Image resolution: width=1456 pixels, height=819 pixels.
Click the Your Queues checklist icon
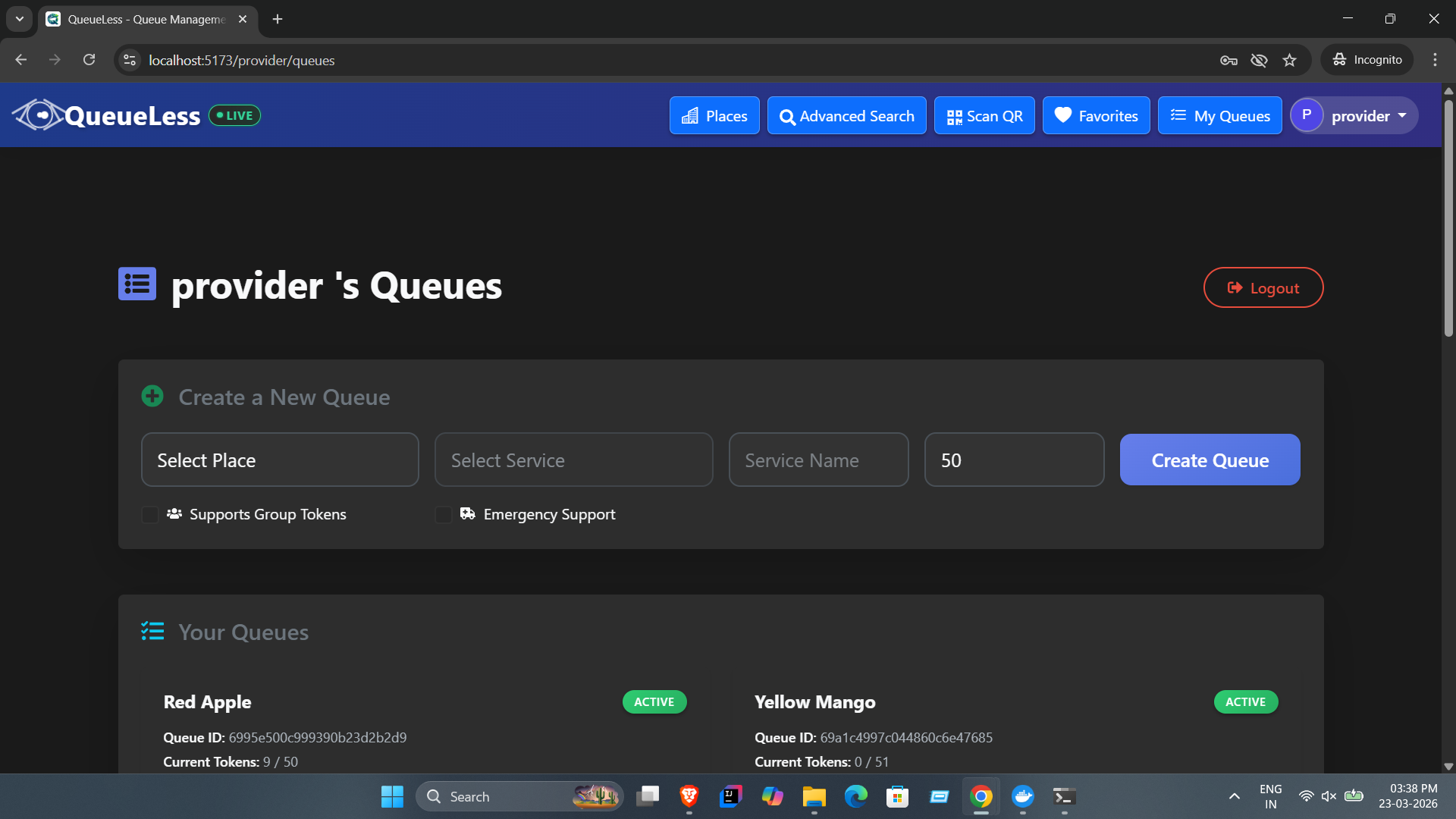pos(152,631)
